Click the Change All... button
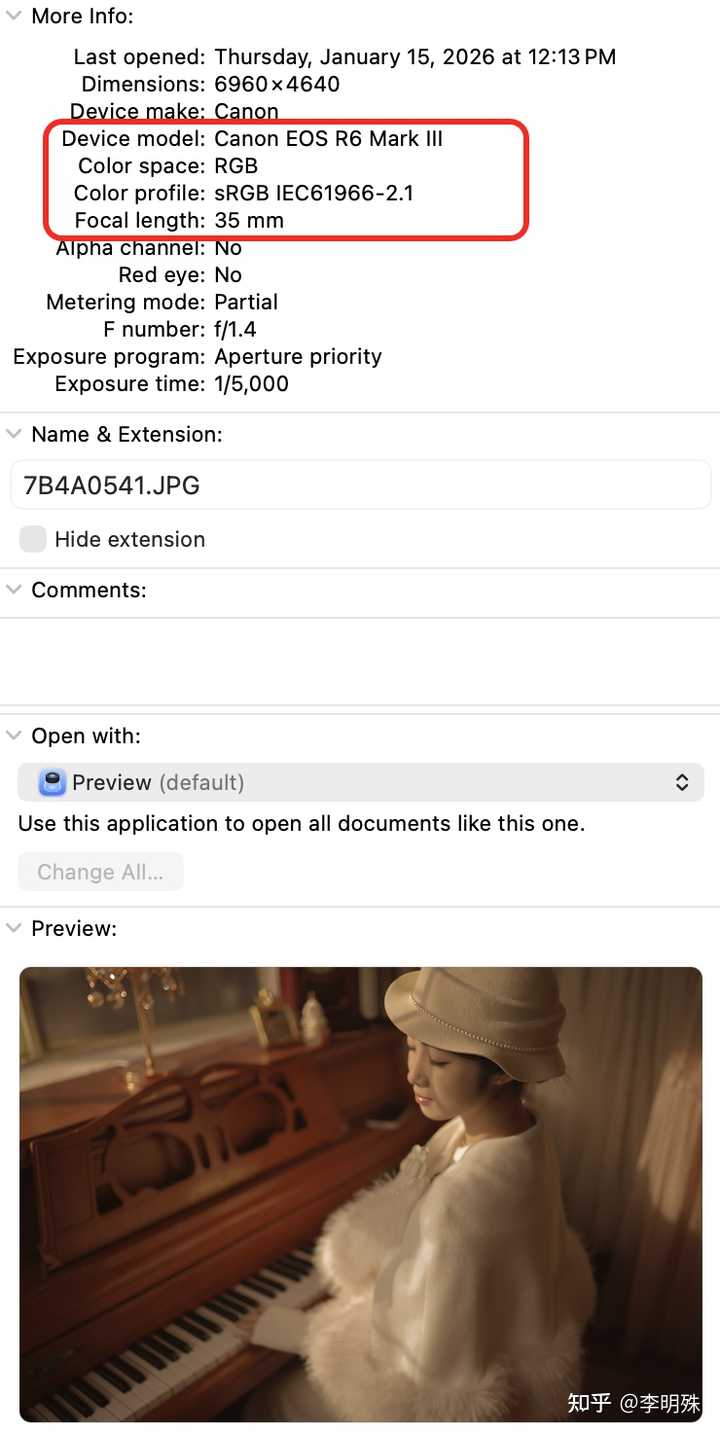Screen dimensions: 720x1434 [x=100, y=871]
